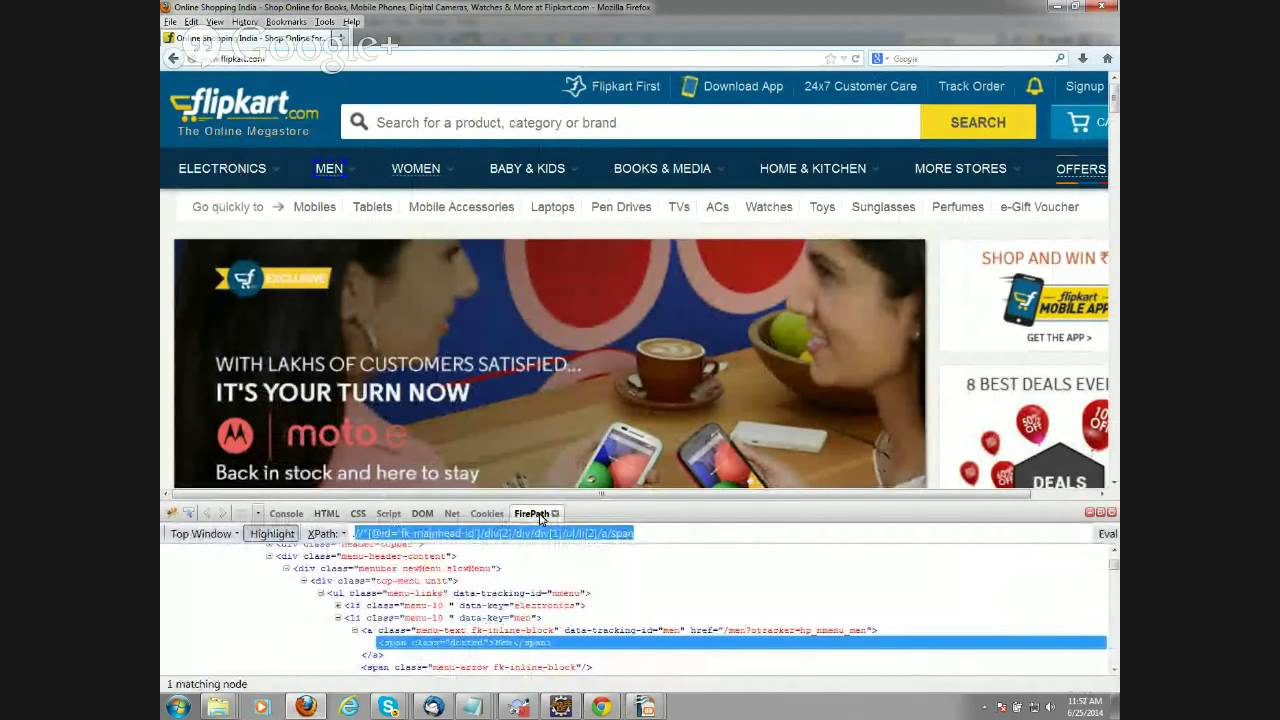This screenshot has height=720, width=1280.
Task: Open the BOOKS & MEDIA category
Action: point(662,168)
